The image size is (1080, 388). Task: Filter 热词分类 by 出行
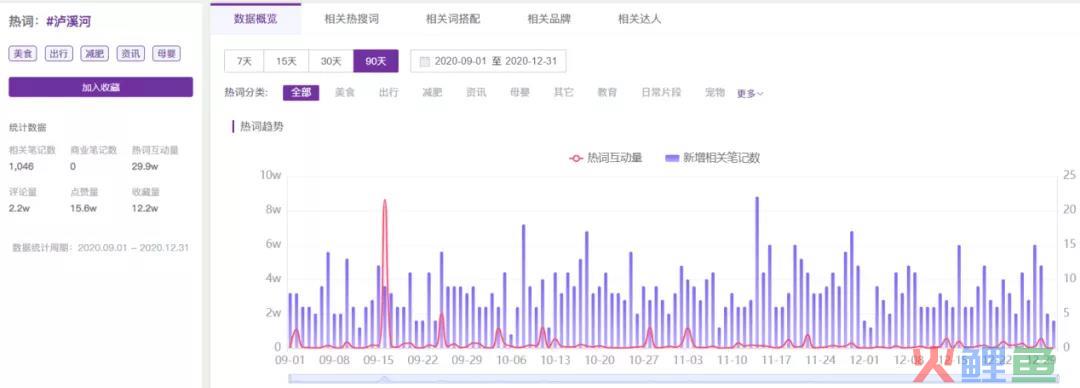coord(388,93)
